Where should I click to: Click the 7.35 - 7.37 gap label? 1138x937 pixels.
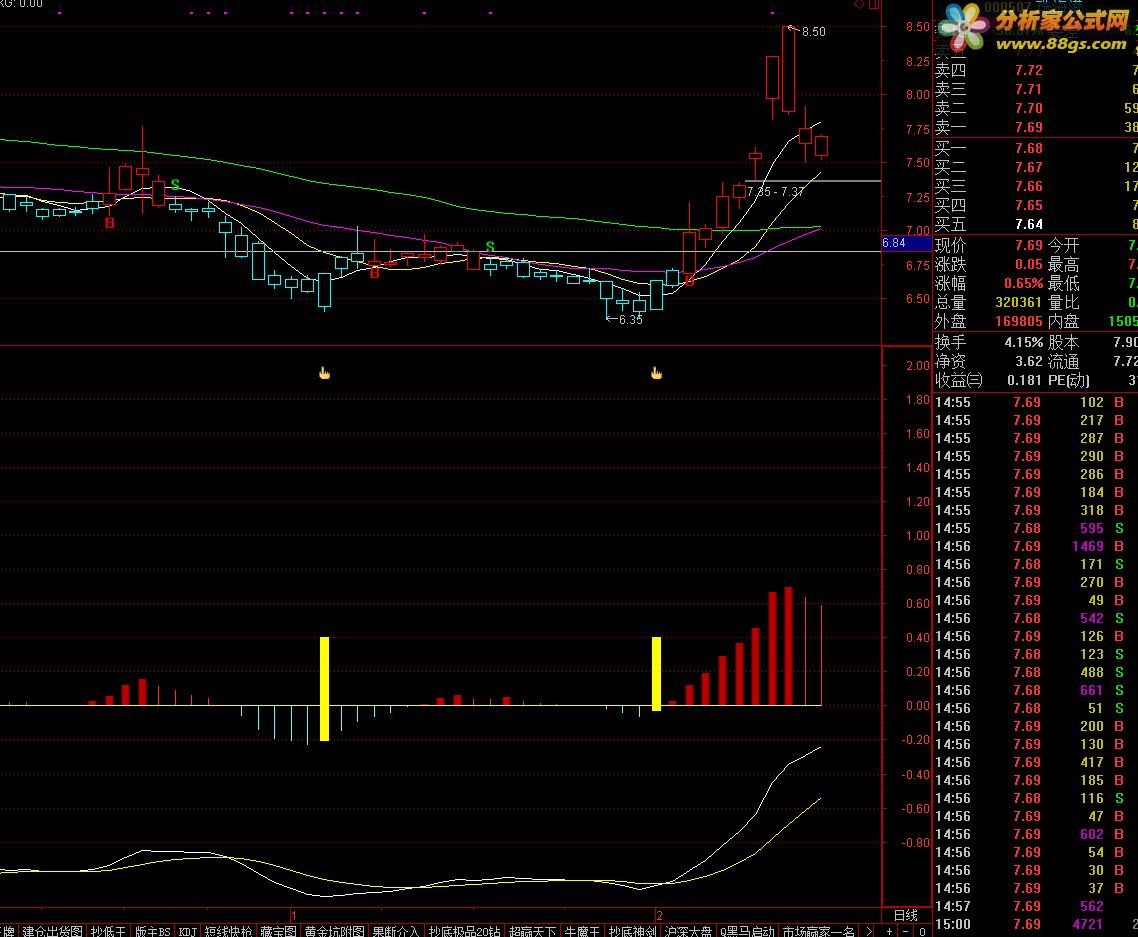(775, 192)
